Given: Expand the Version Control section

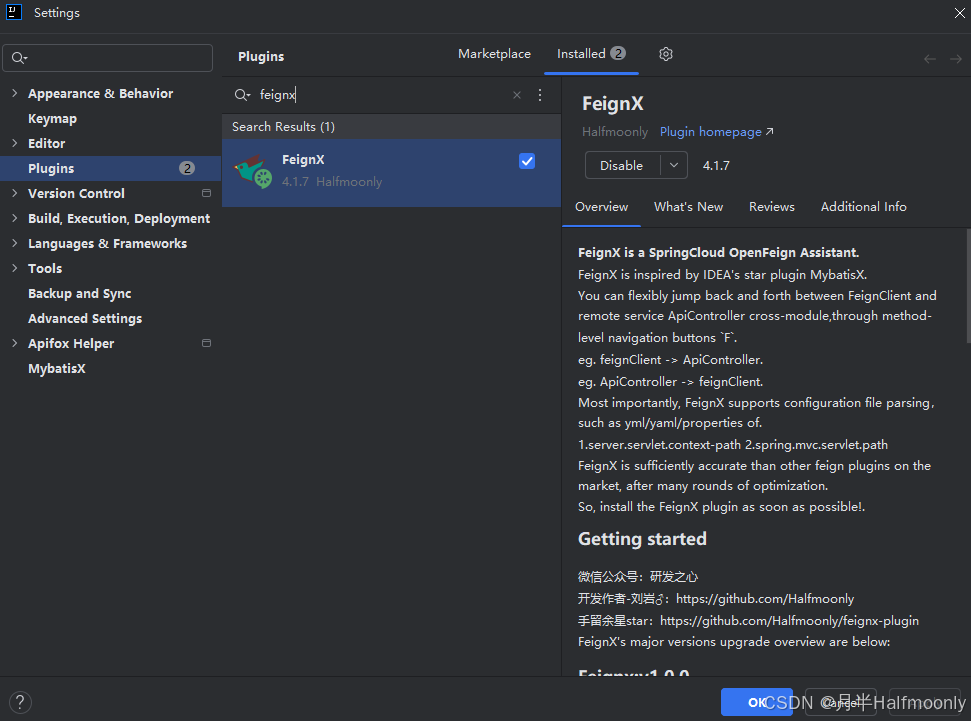Looking at the screenshot, I should [x=14, y=193].
